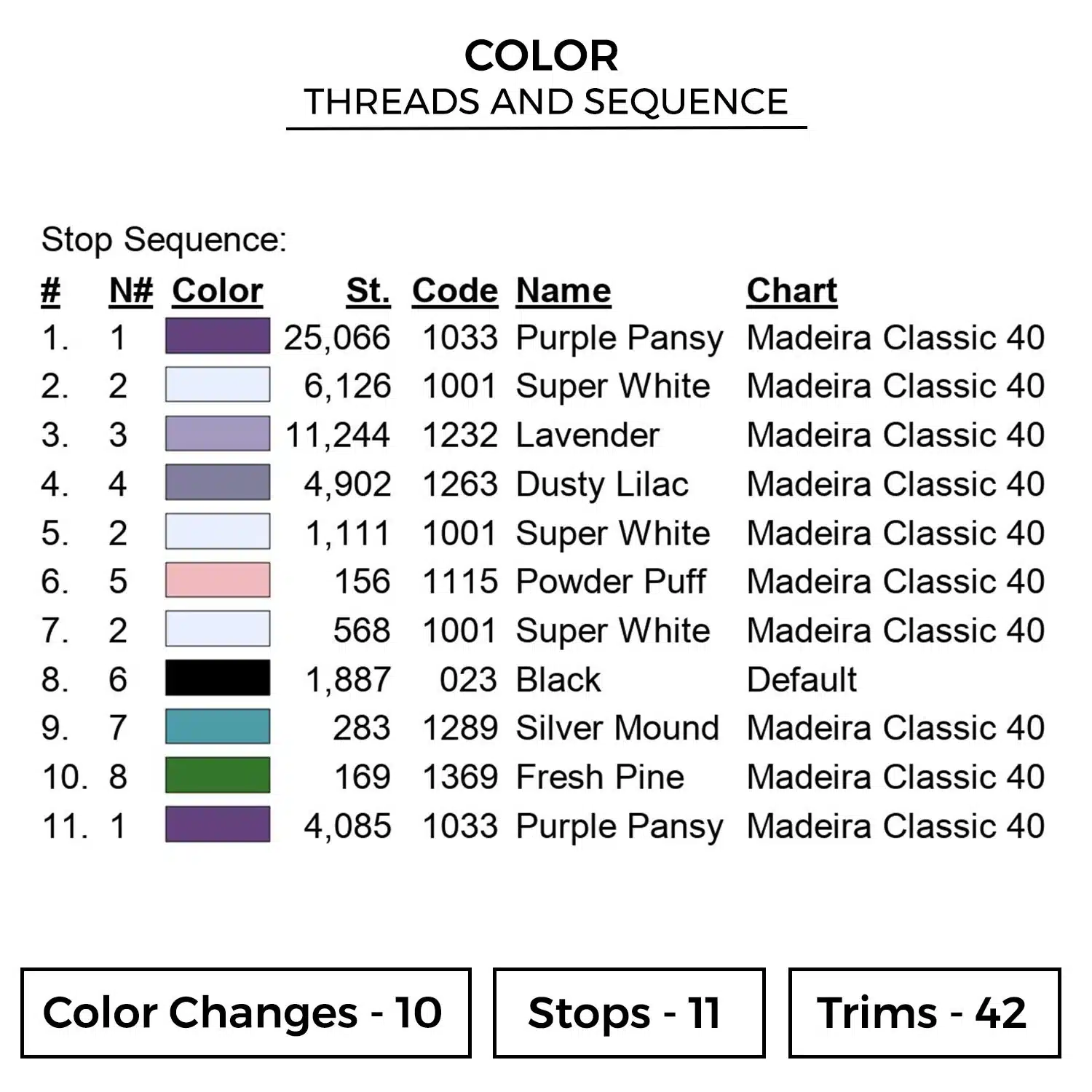Click the Dusty Lilac color swatch
The width and height of the screenshot is (1092, 1092).
(218, 483)
